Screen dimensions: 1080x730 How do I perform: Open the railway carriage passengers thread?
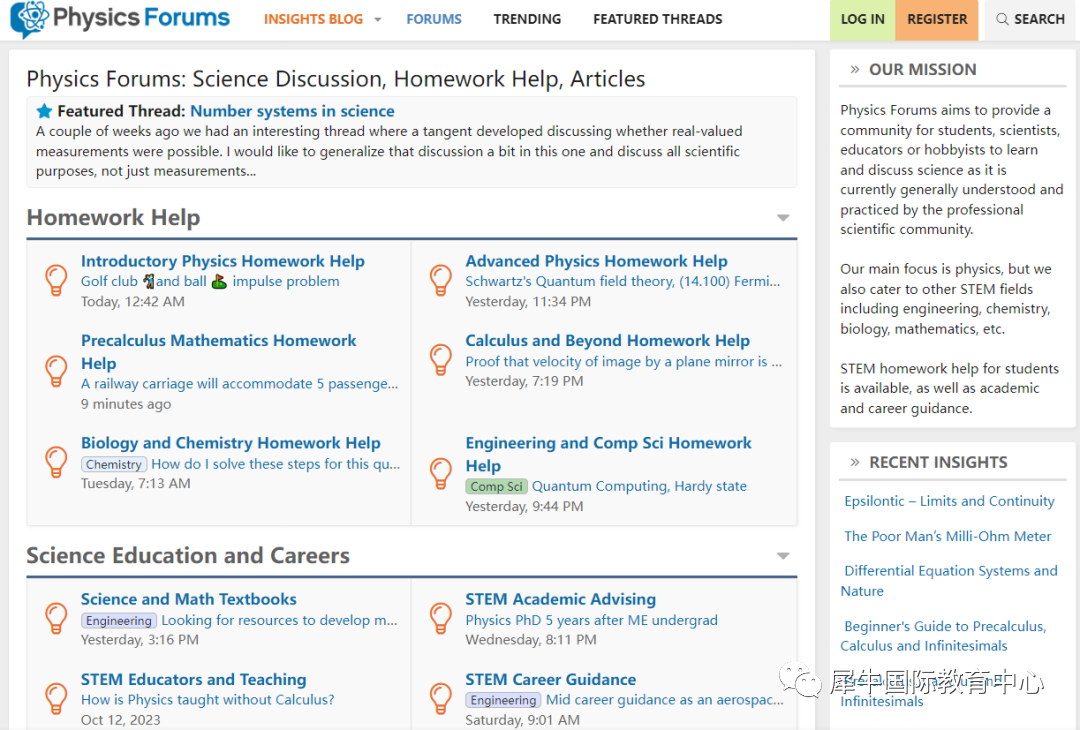(x=239, y=384)
